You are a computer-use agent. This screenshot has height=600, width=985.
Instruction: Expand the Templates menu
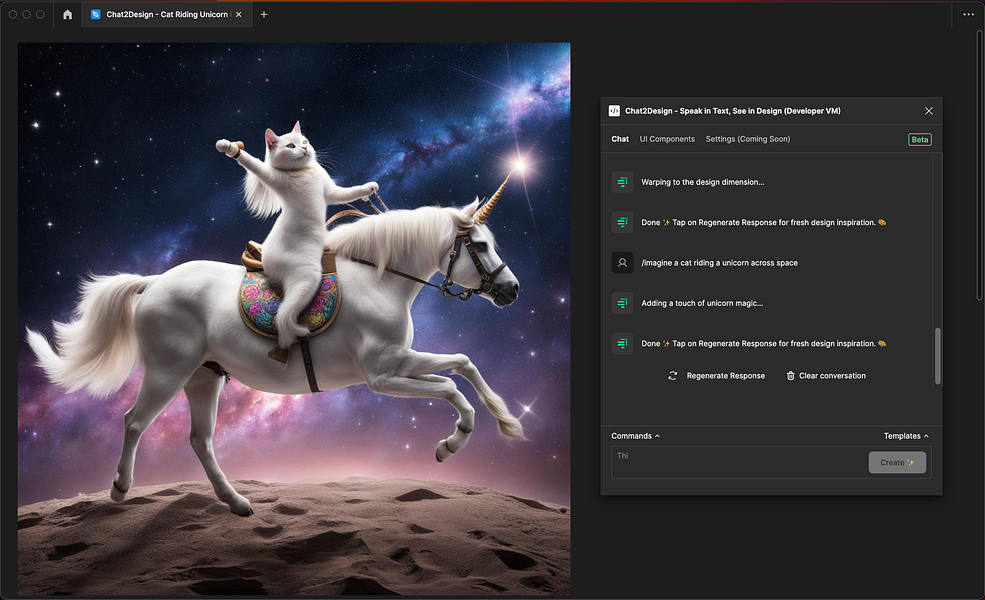906,436
